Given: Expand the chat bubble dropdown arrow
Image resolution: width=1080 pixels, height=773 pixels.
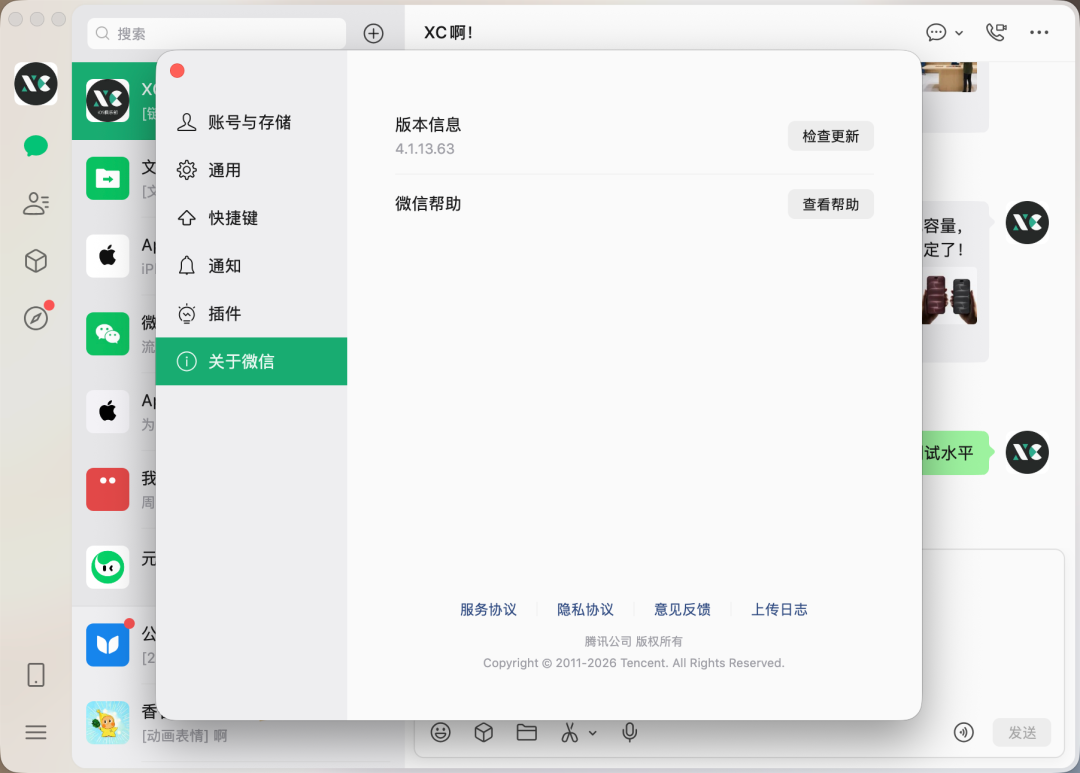Looking at the screenshot, I should pyautogui.click(x=959, y=33).
